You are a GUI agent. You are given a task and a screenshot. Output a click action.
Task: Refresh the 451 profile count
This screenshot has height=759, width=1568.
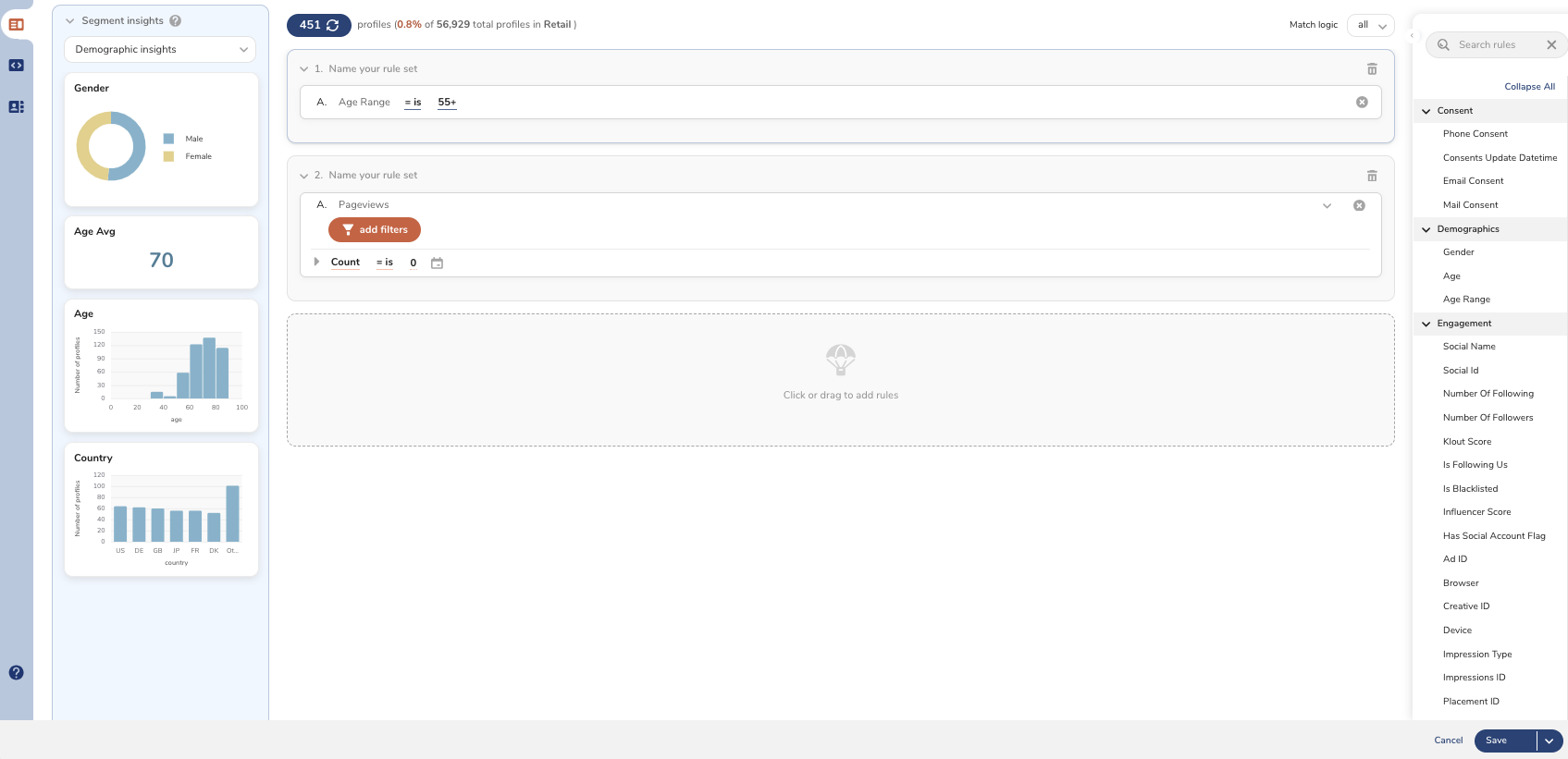(x=333, y=25)
